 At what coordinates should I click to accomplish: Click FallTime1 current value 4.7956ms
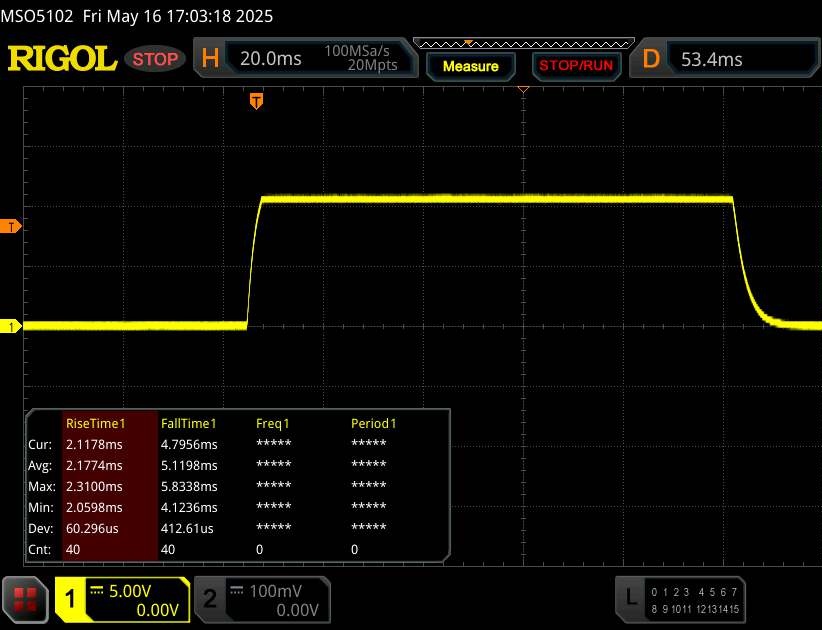189,444
